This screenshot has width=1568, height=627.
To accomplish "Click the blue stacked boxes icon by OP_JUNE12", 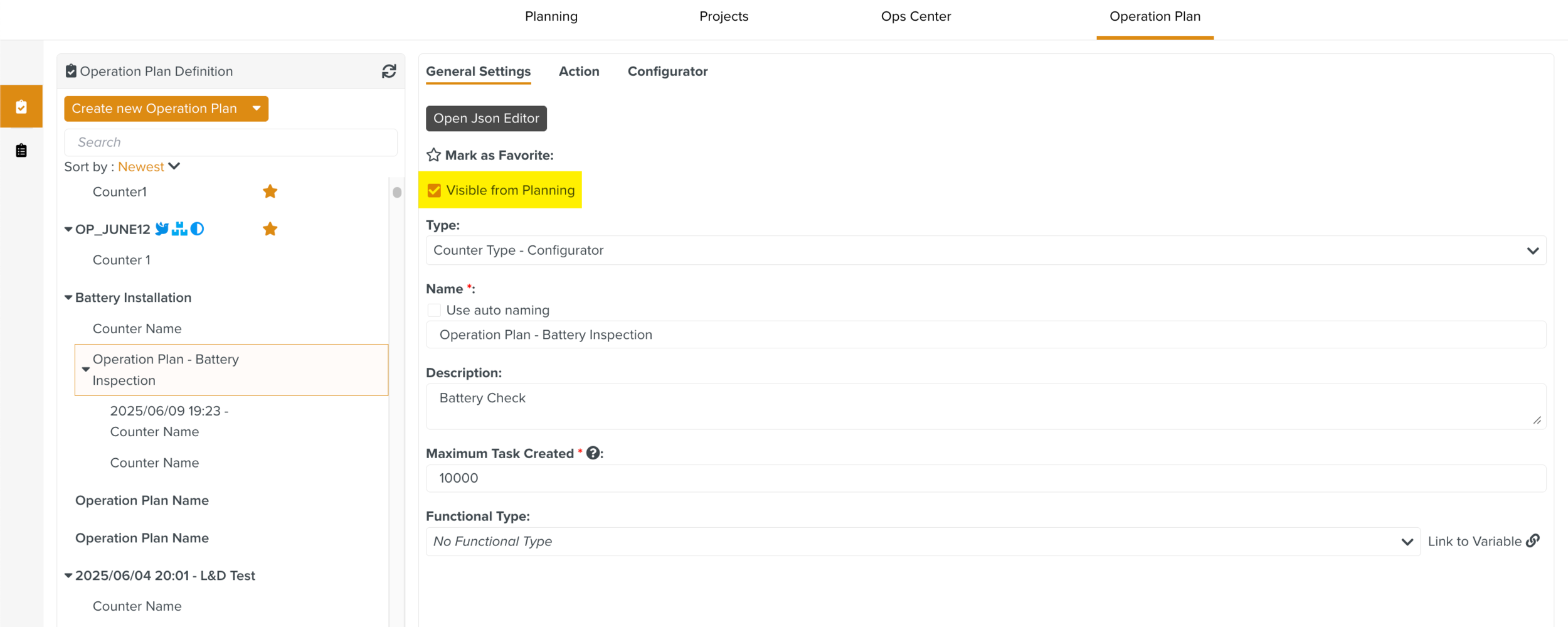I will [x=179, y=229].
